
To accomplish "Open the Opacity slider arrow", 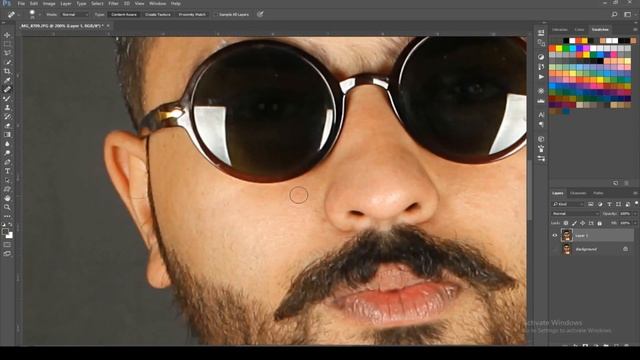I will pyautogui.click(x=635, y=213).
